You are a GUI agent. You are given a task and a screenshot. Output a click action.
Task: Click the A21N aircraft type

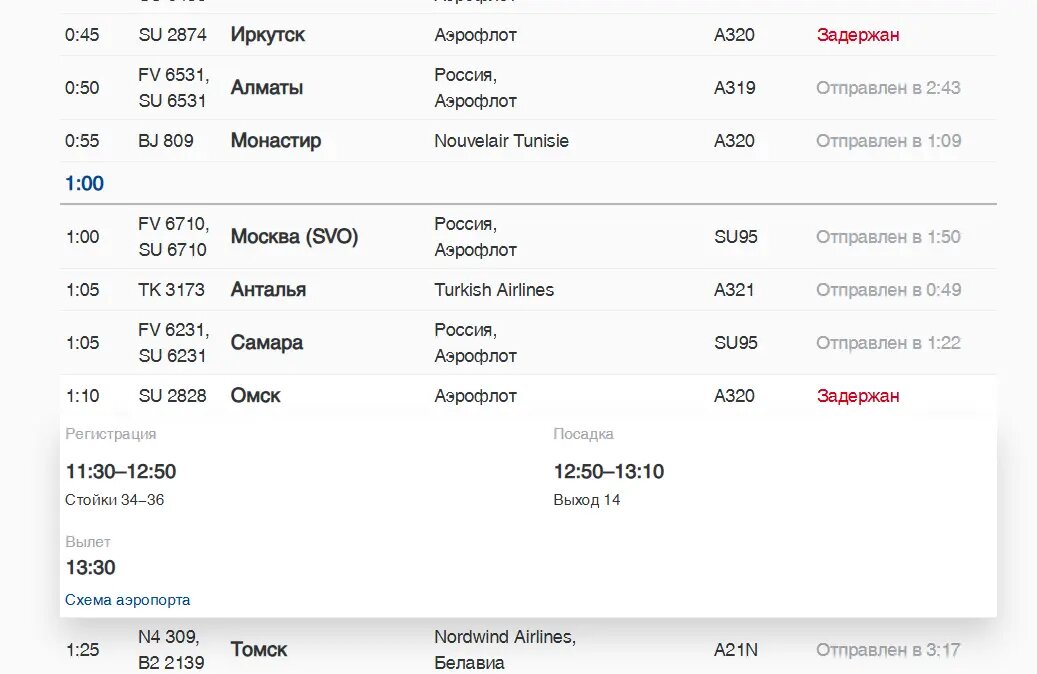tap(737, 650)
